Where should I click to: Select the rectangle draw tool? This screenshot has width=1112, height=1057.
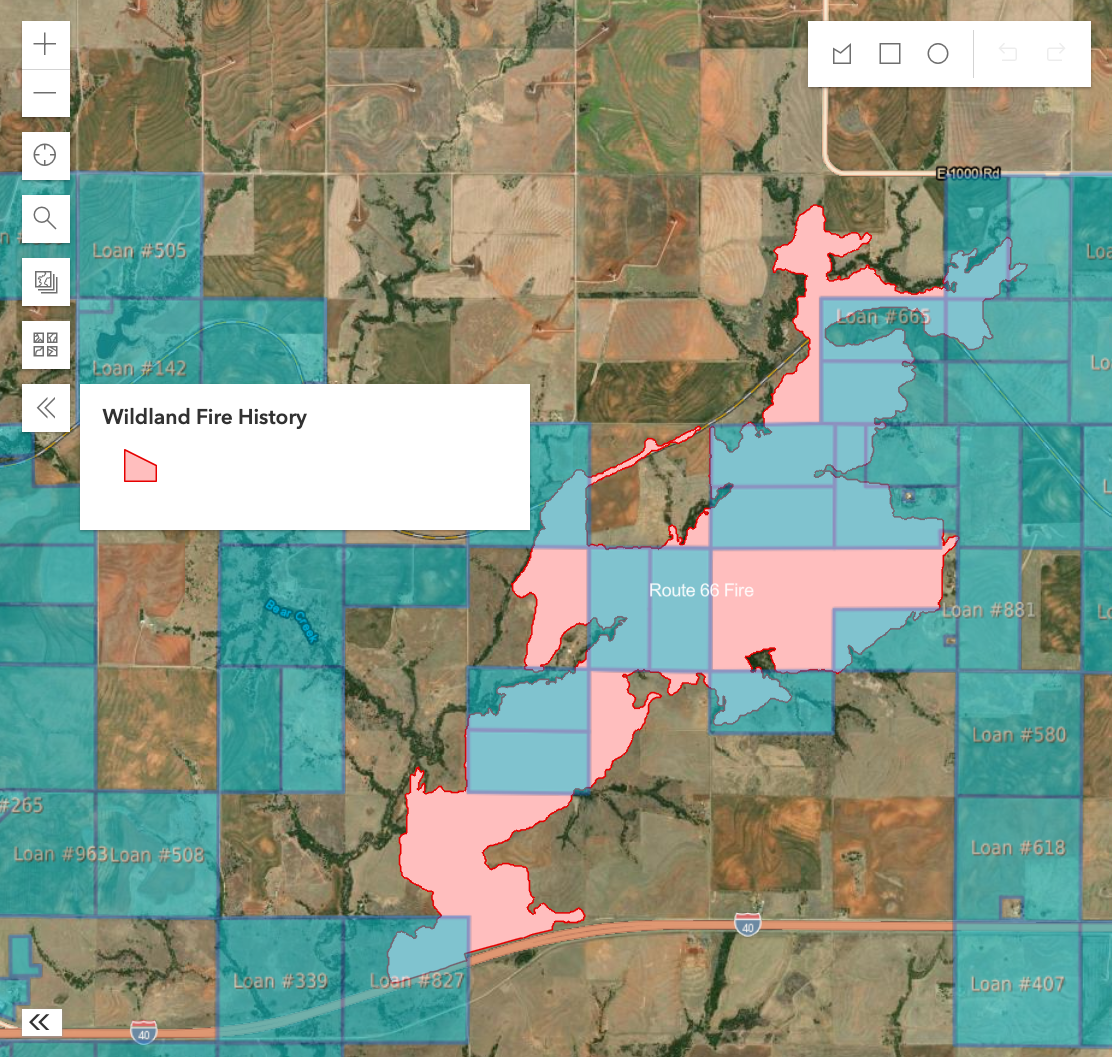[890, 54]
